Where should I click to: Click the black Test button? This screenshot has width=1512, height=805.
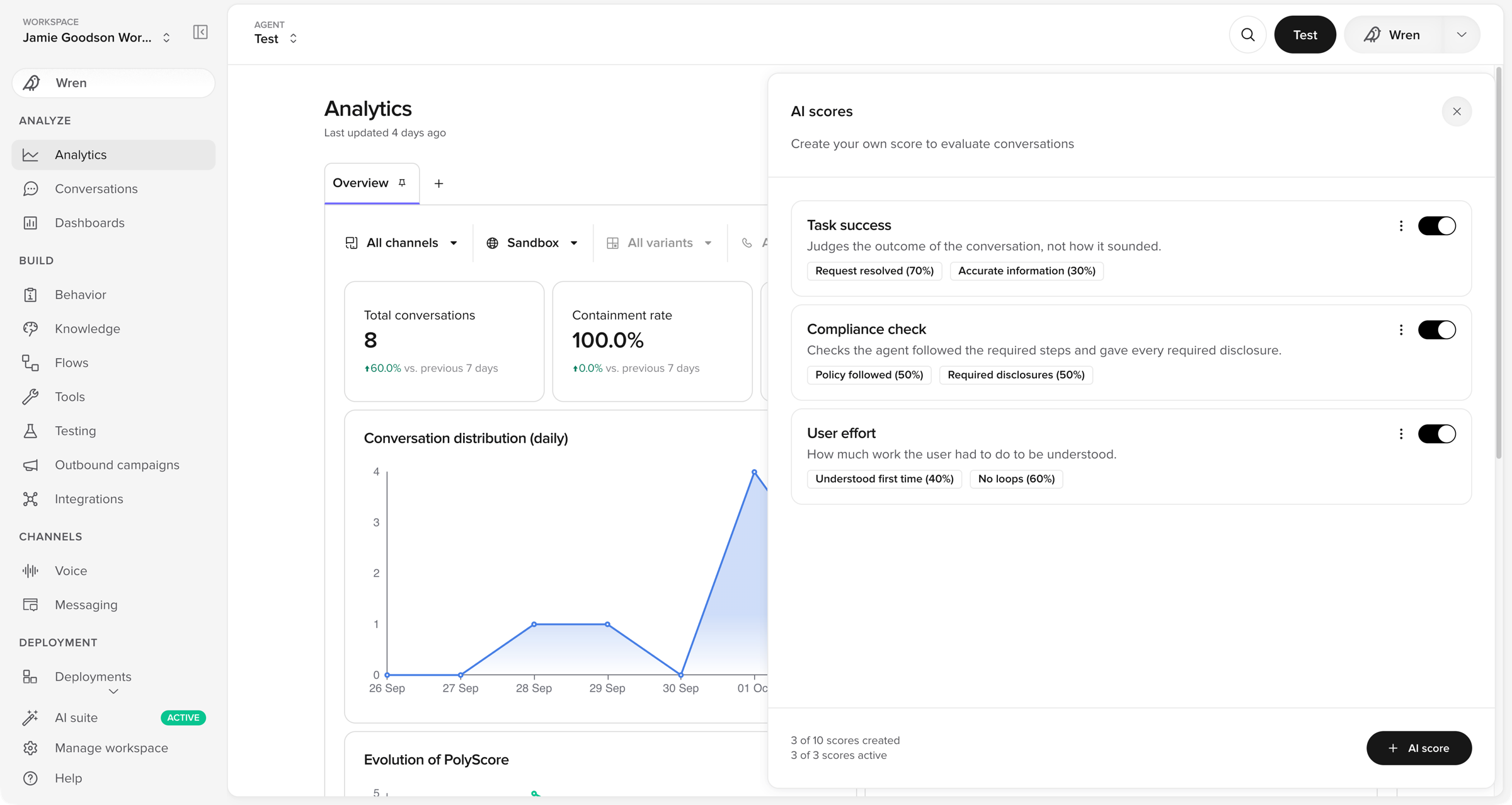point(1305,35)
